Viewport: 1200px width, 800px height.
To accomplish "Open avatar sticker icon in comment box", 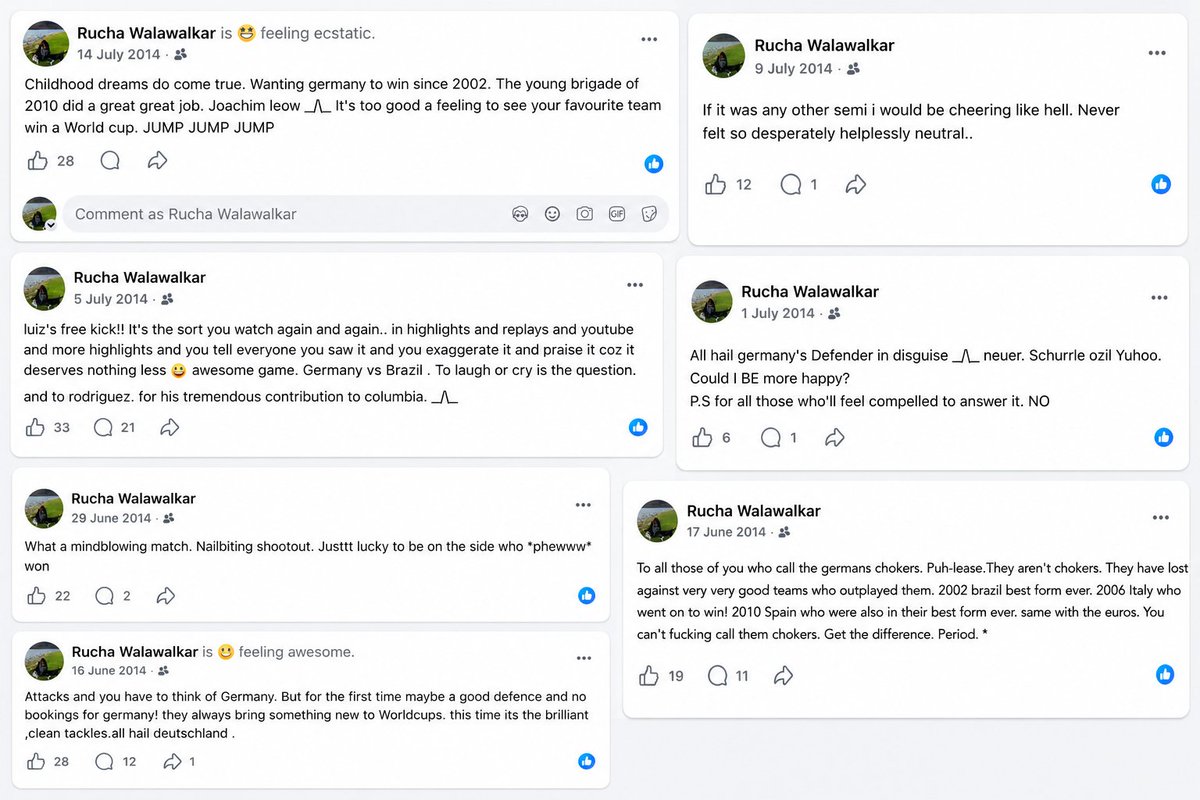I will click(520, 213).
